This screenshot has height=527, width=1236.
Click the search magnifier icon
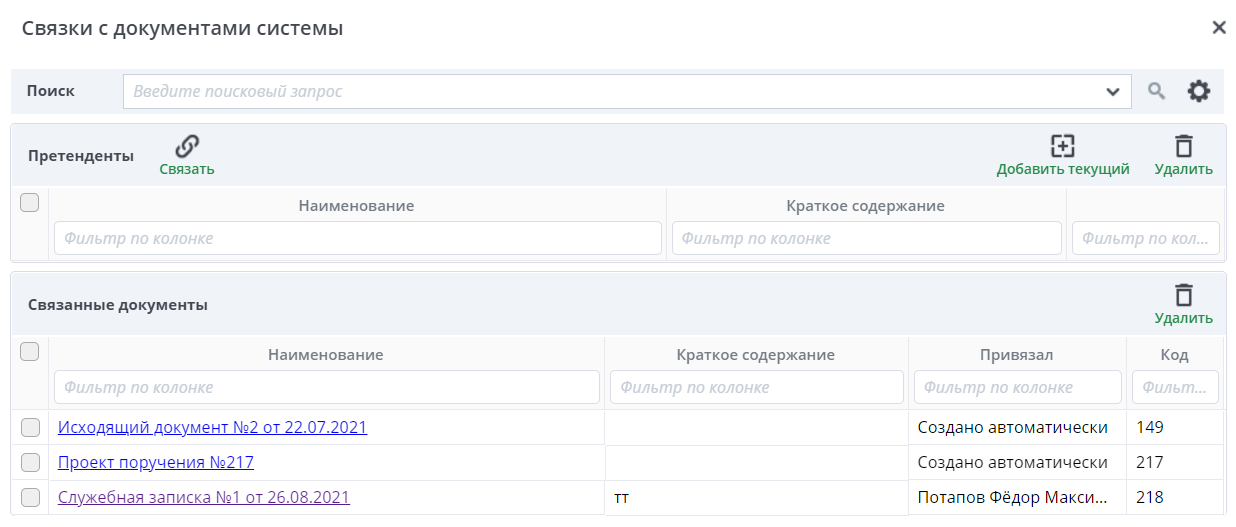1156,91
